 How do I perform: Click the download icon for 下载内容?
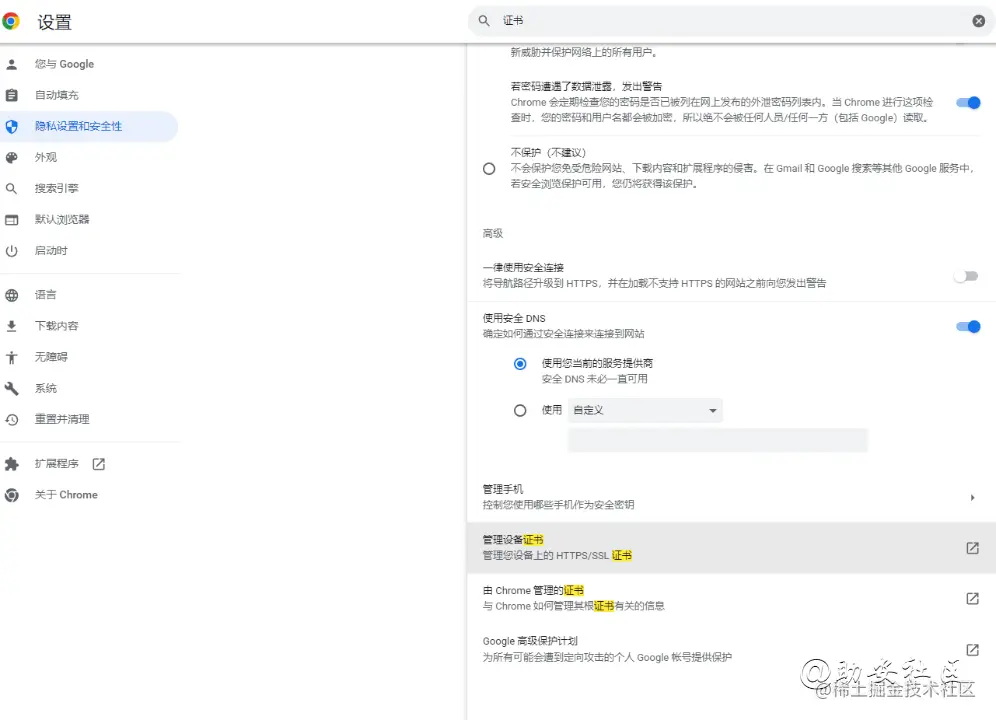(11, 326)
